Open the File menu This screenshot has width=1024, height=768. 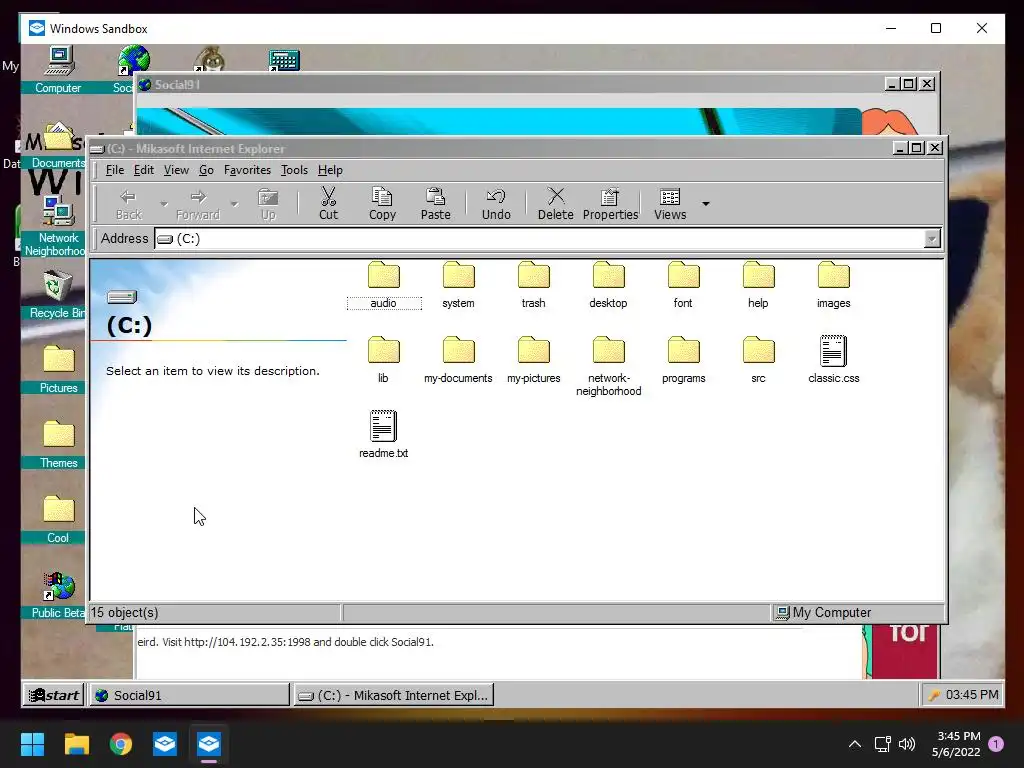pos(114,170)
